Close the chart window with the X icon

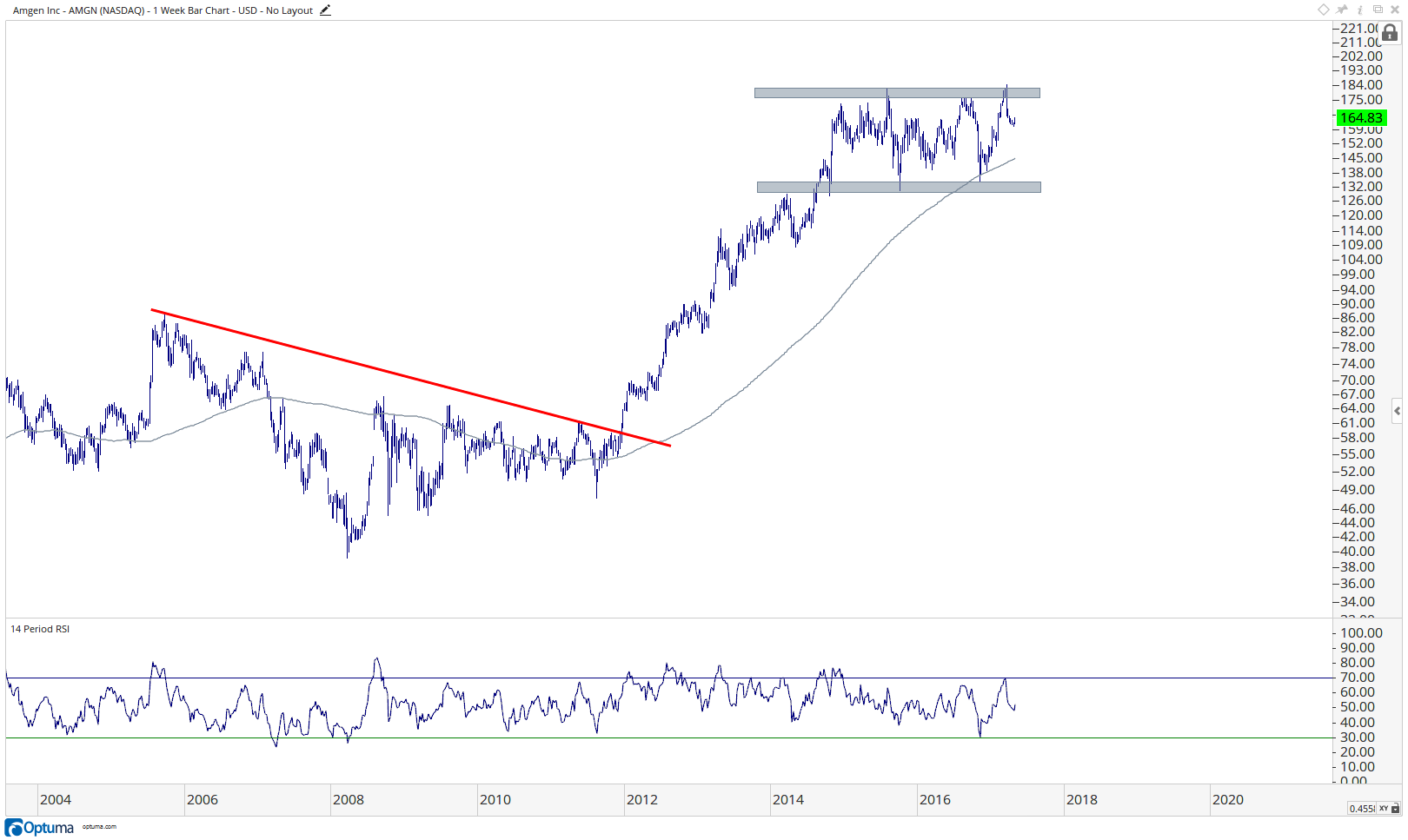point(1395,10)
